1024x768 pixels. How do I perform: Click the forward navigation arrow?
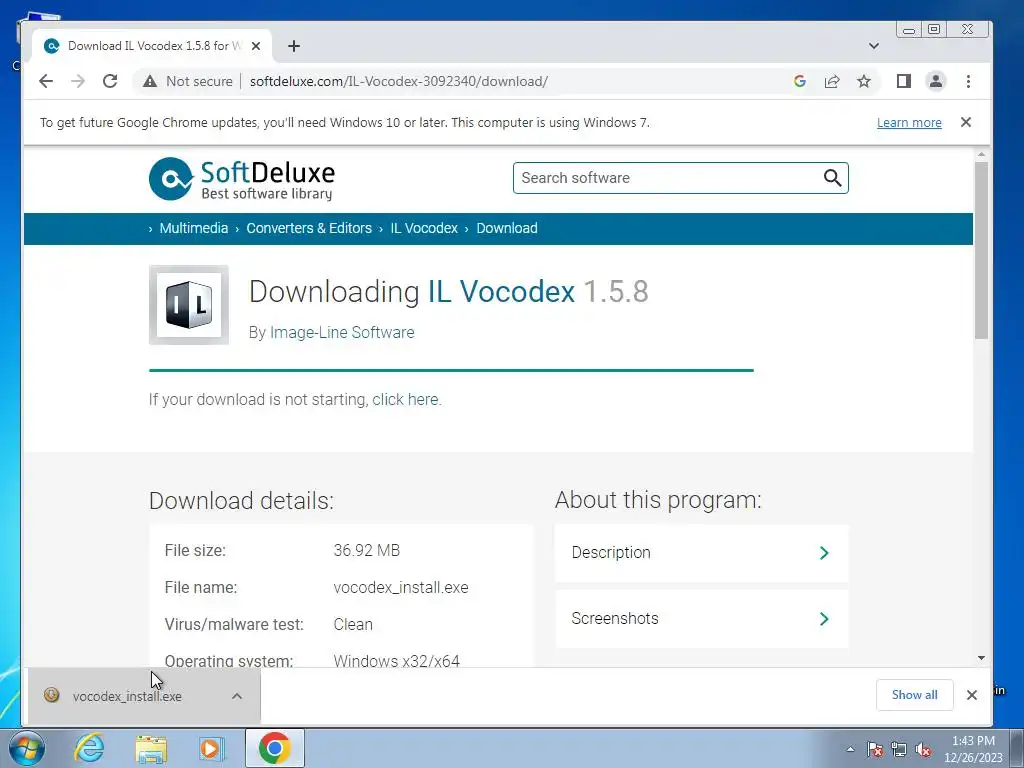coord(78,81)
